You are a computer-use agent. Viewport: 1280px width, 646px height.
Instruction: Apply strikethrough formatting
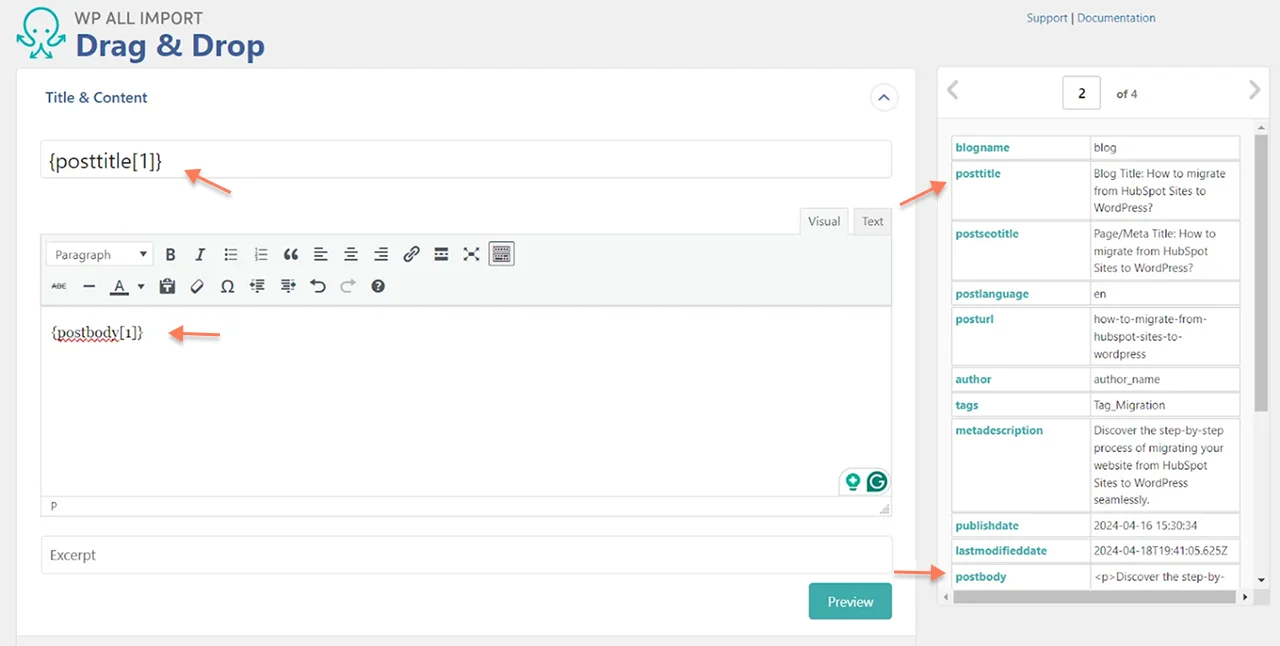[x=59, y=286]
